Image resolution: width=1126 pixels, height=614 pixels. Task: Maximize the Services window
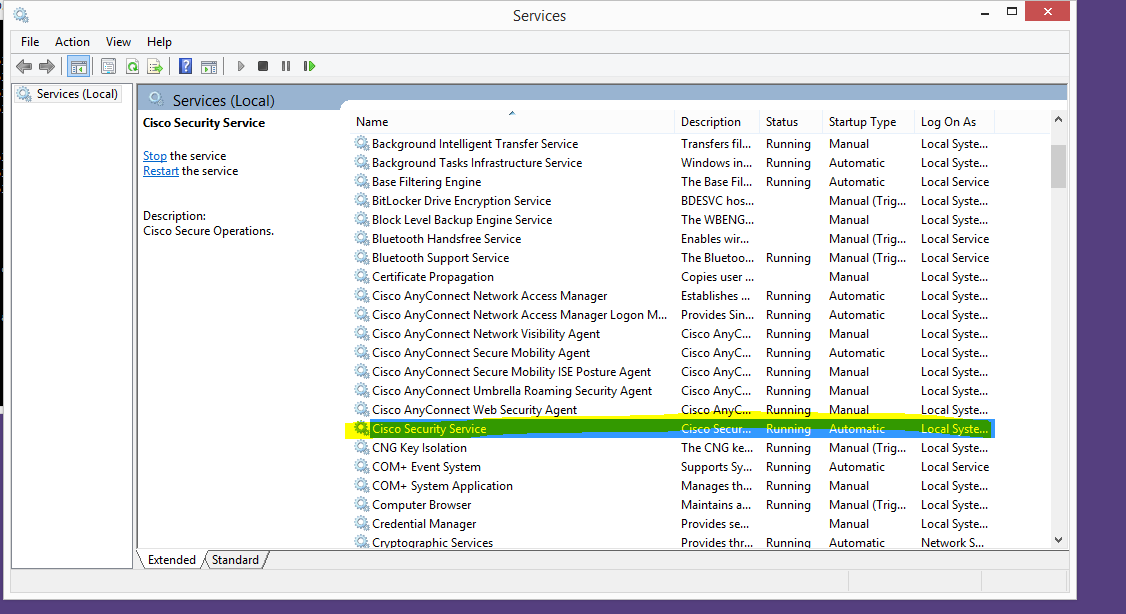(1012, 11)
